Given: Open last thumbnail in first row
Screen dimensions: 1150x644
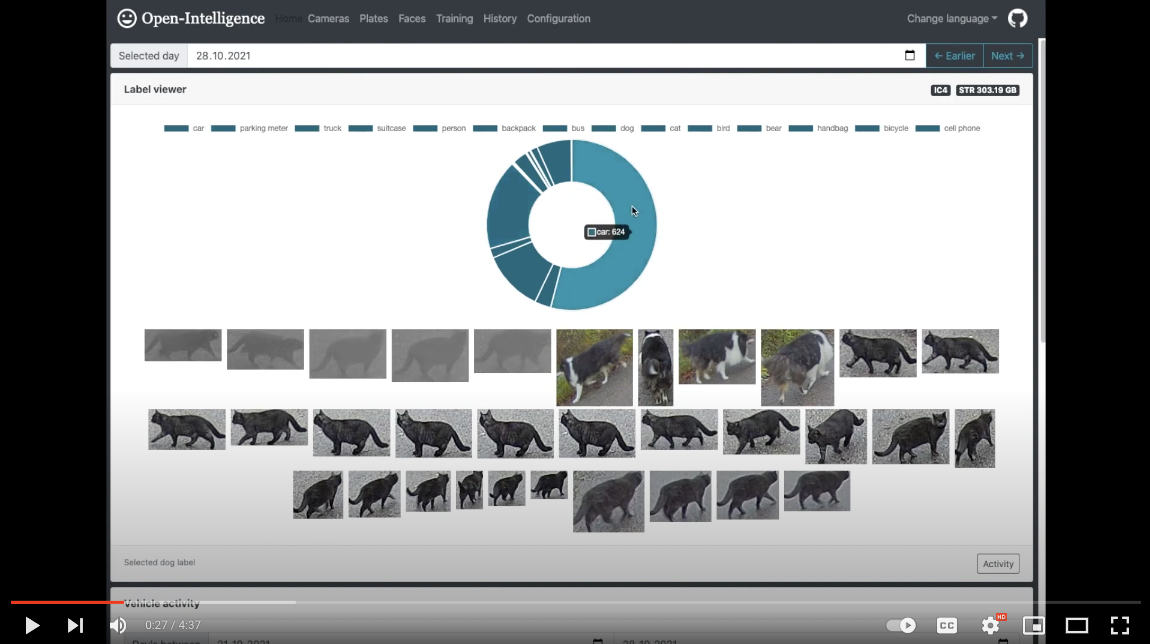Looking at the screenshot, I should [x=960, y=351].
